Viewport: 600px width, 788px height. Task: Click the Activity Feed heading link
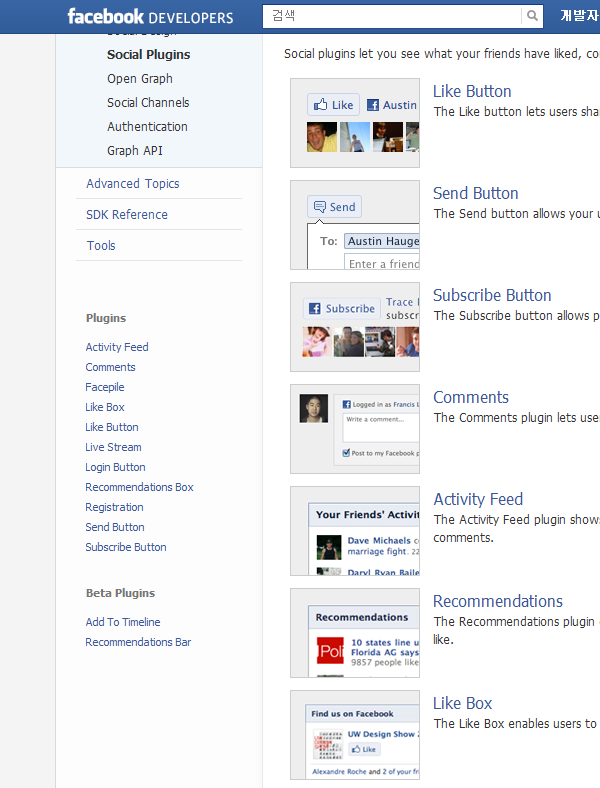click(478, 500)
